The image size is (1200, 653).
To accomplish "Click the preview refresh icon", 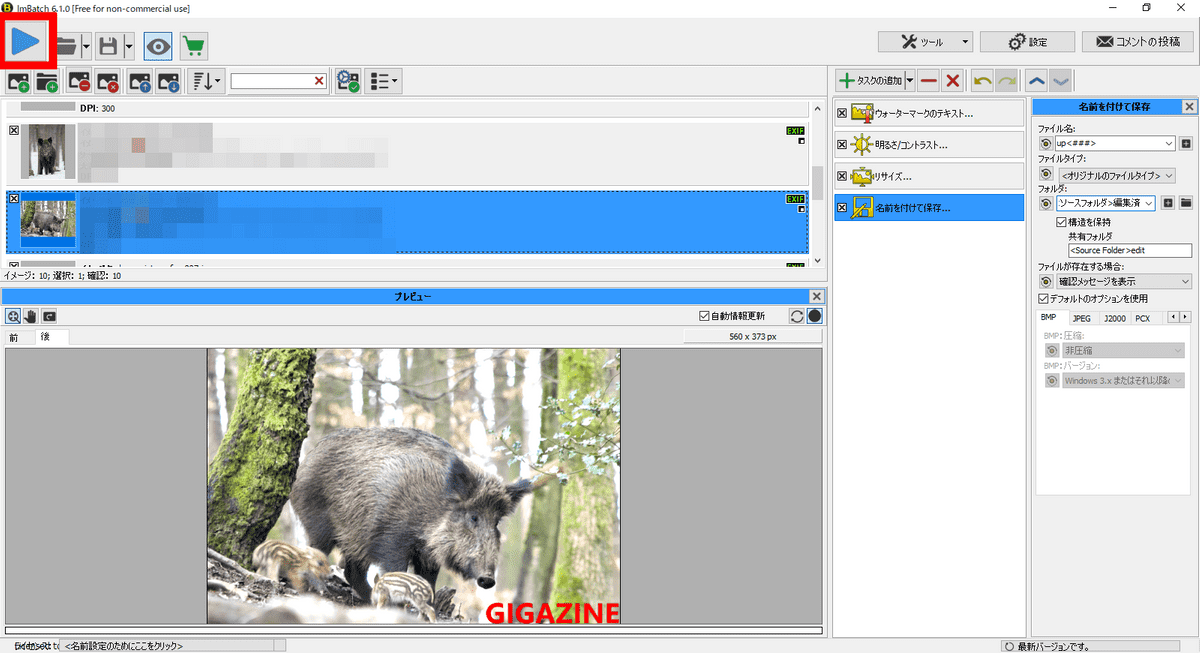I will 797,316.
